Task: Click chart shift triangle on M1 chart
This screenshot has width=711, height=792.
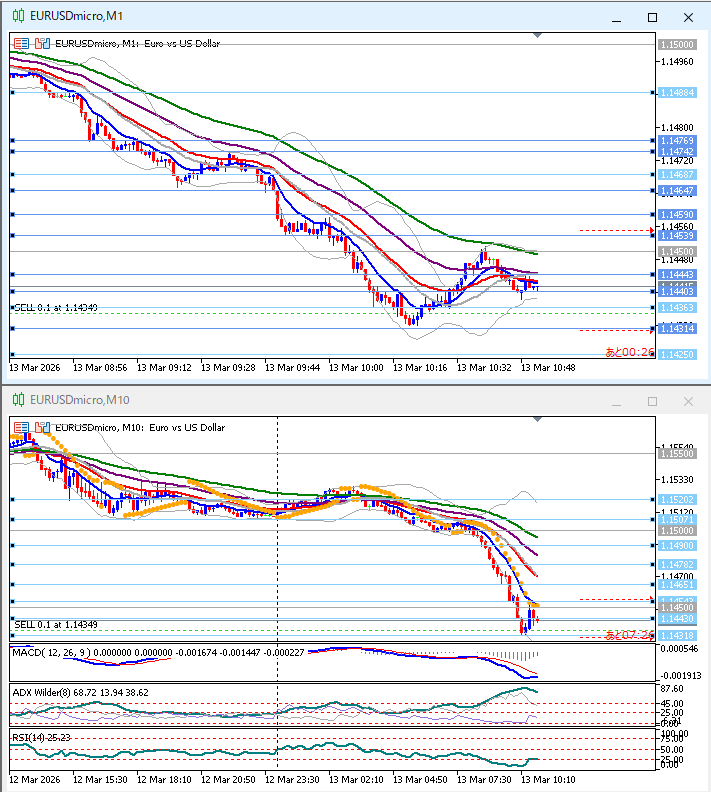Action: click(538, 36)
